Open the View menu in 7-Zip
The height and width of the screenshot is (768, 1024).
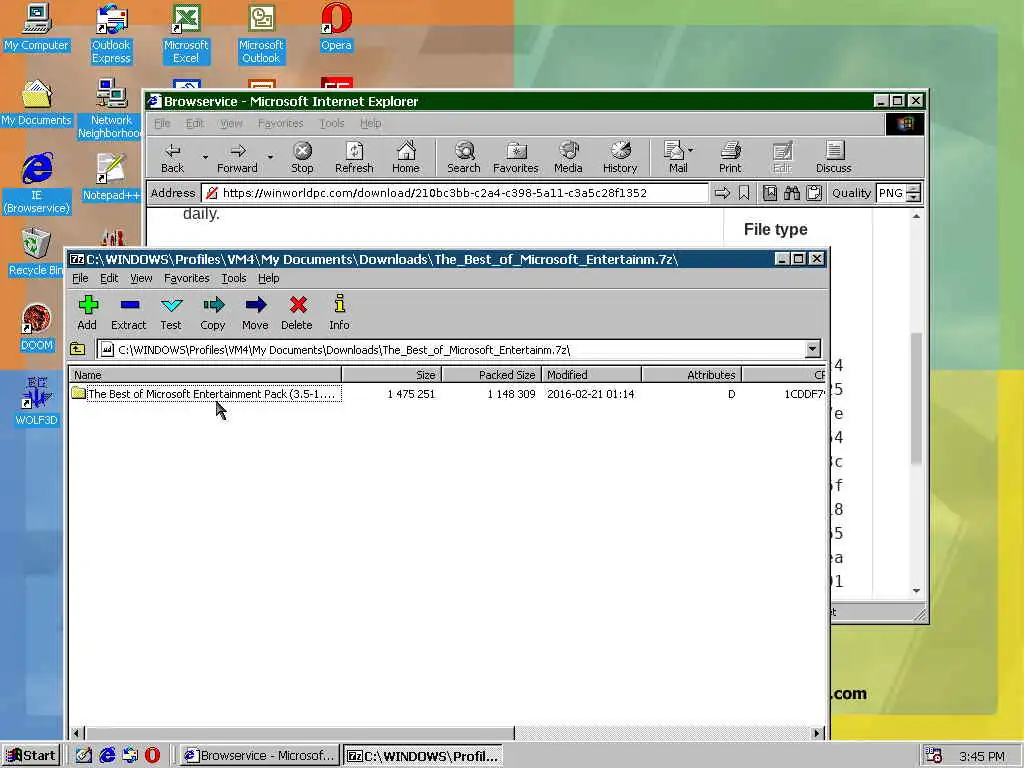[x=141, y=278]
